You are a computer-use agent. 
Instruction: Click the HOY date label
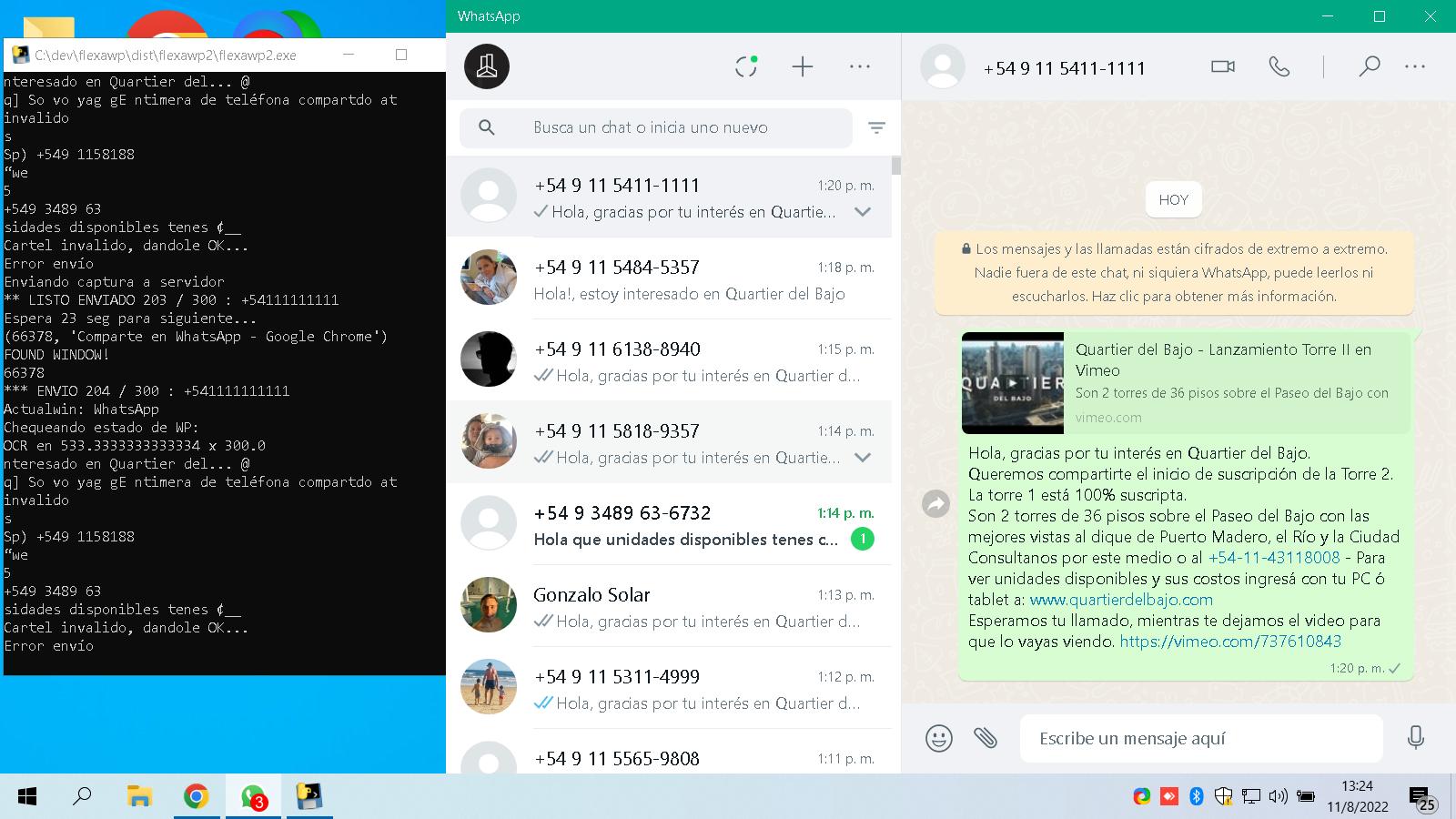point(1174,200)
